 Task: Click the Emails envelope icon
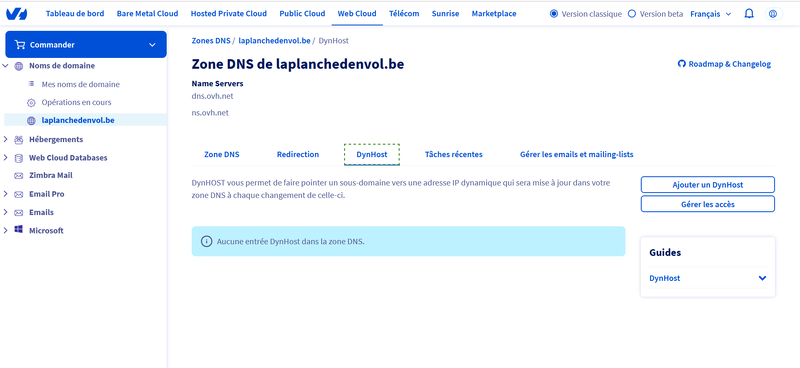pos(19,212)
